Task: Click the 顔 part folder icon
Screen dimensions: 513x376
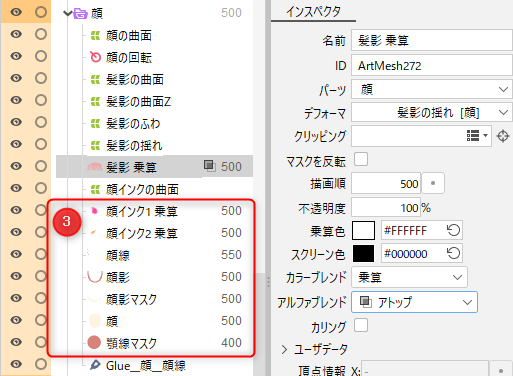Action: coord(80,13)
